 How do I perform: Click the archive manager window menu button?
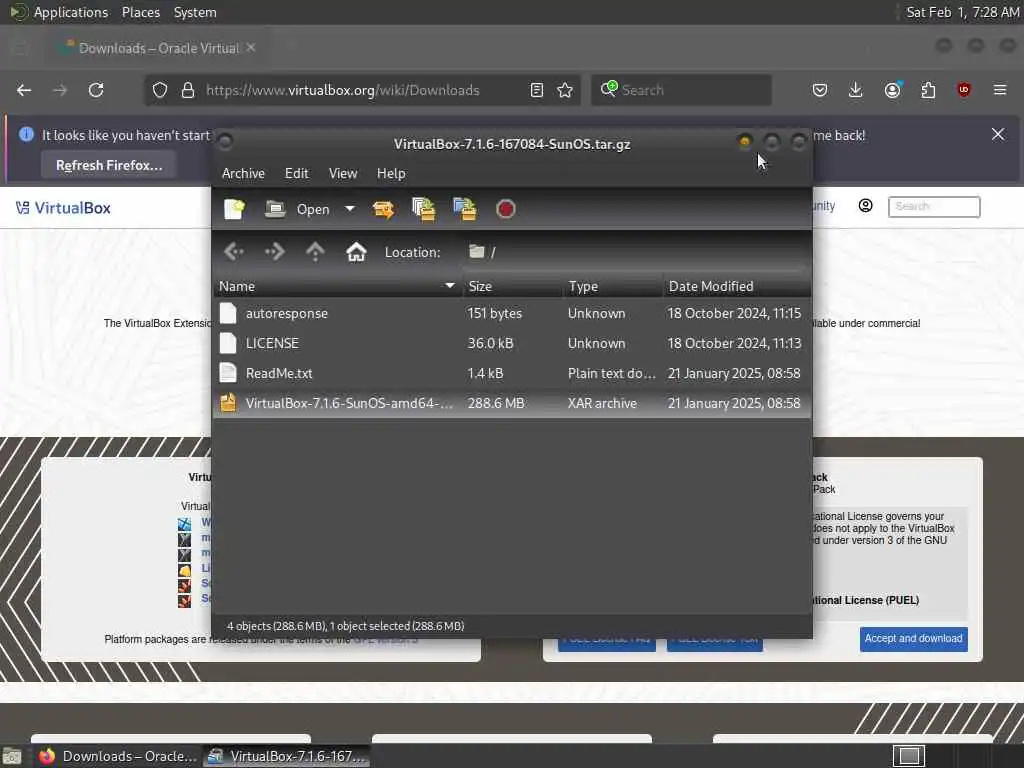point(225,142)
